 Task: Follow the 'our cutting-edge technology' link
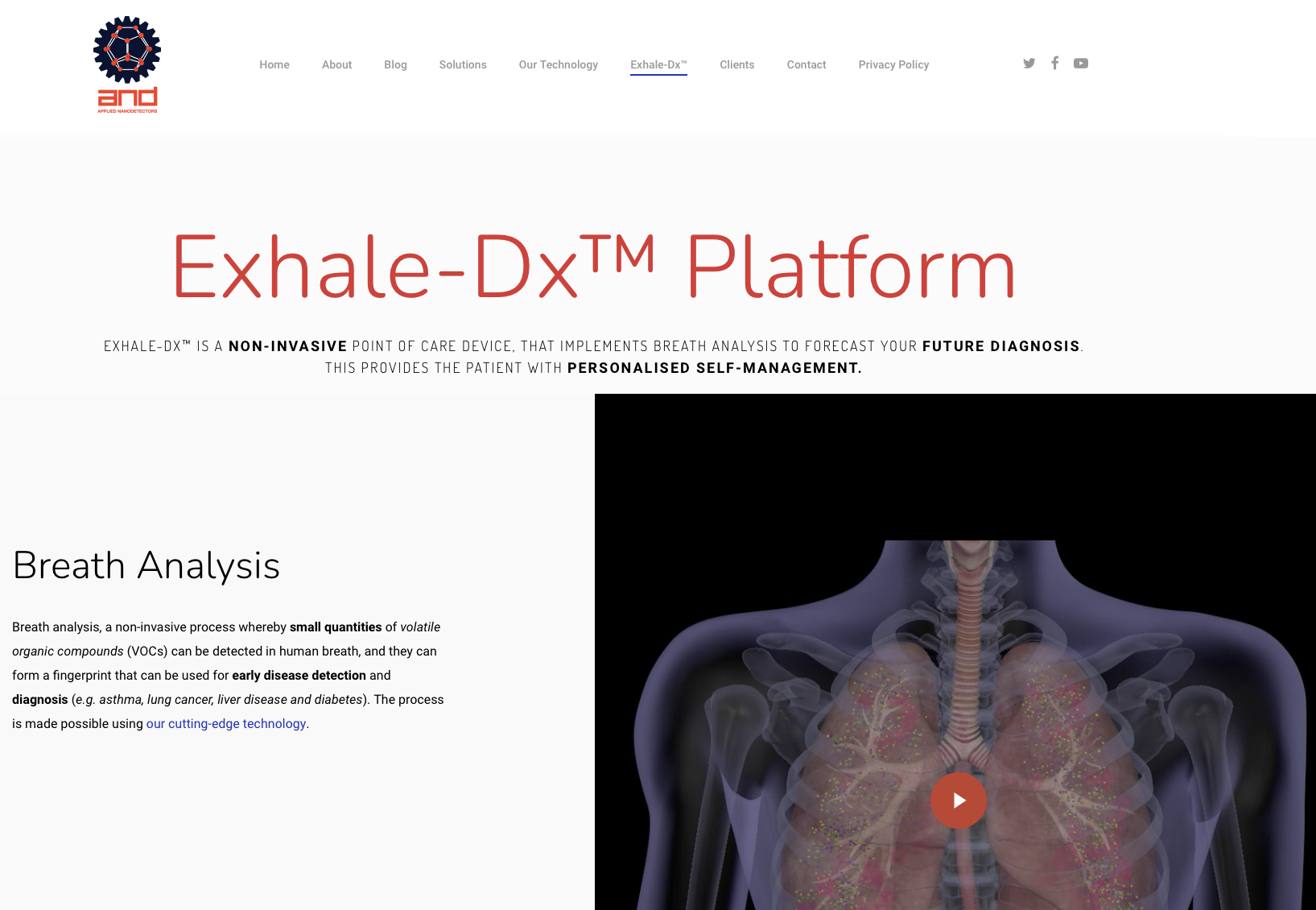click(226, 724)
